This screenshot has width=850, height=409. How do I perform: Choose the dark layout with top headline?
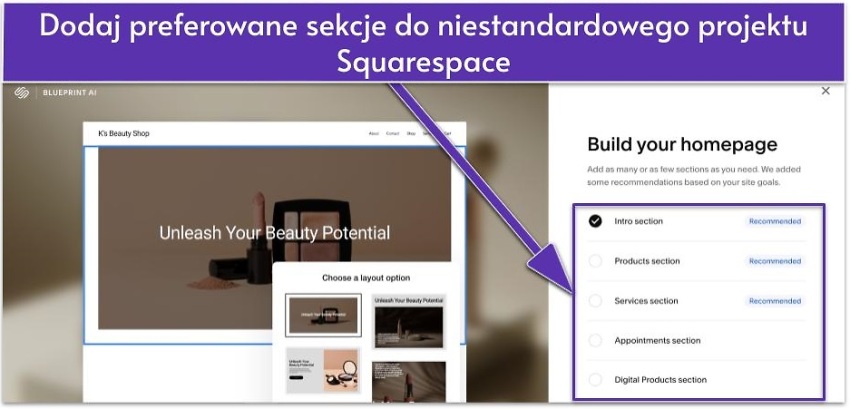[409, 322]
